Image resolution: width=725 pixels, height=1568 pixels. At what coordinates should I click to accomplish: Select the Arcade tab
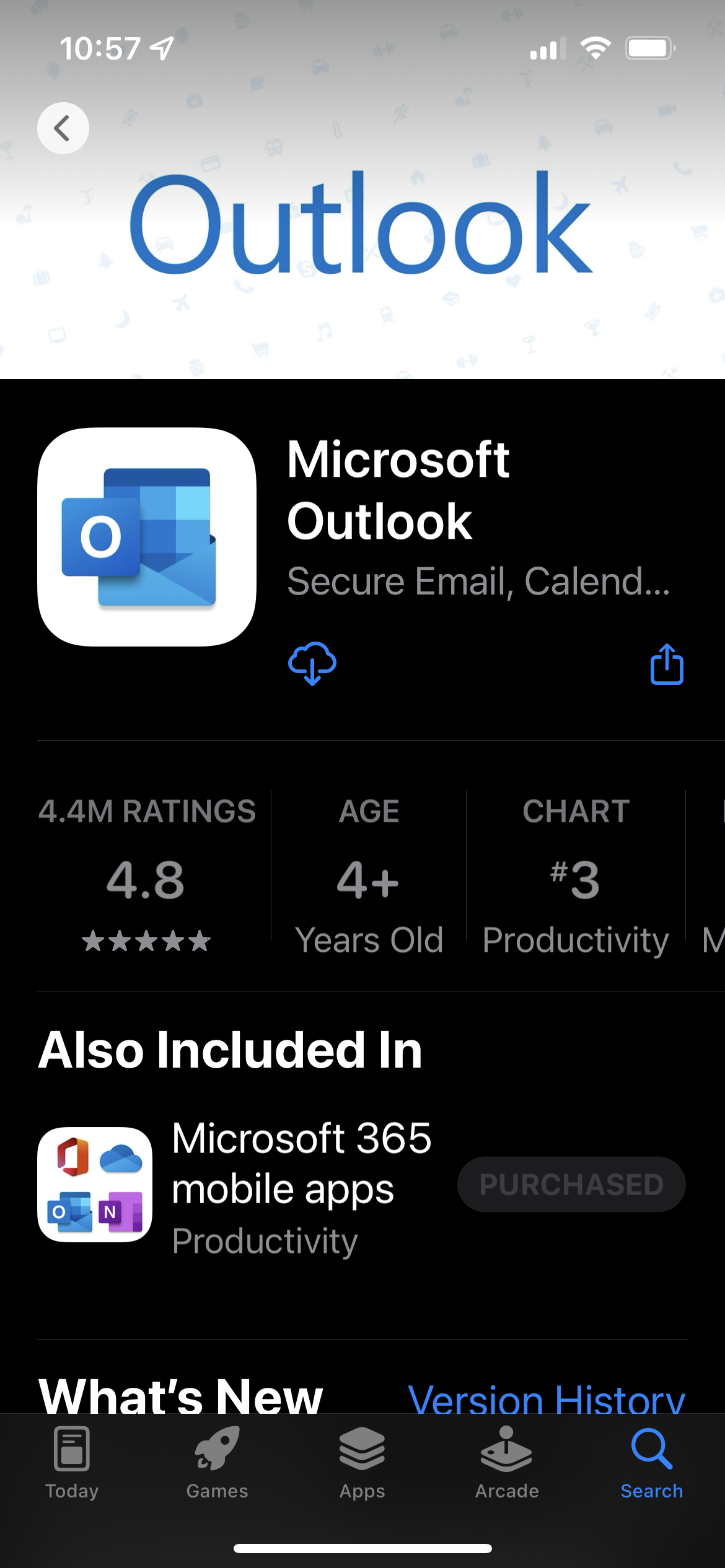tap(507, 1463)
